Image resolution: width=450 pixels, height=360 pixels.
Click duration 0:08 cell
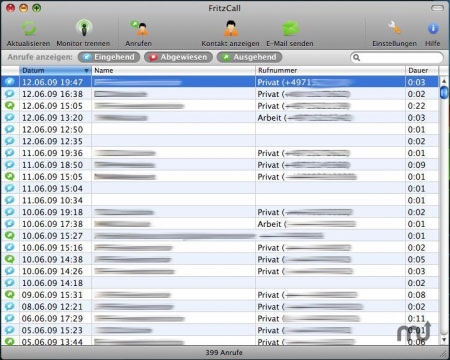click(416, 295)
